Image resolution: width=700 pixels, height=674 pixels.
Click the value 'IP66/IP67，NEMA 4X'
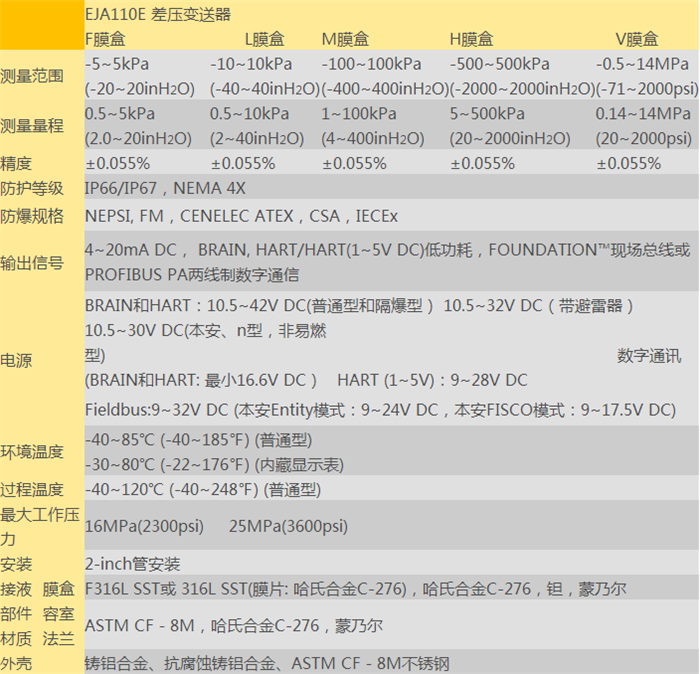coord(165,188)
